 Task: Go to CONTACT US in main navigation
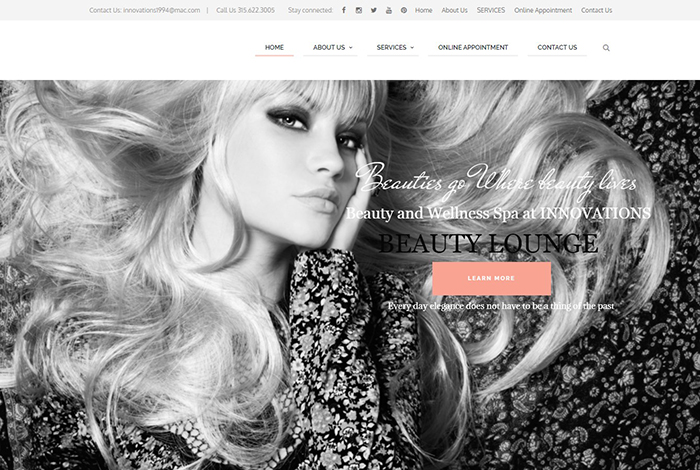click(x=557, y=47)
